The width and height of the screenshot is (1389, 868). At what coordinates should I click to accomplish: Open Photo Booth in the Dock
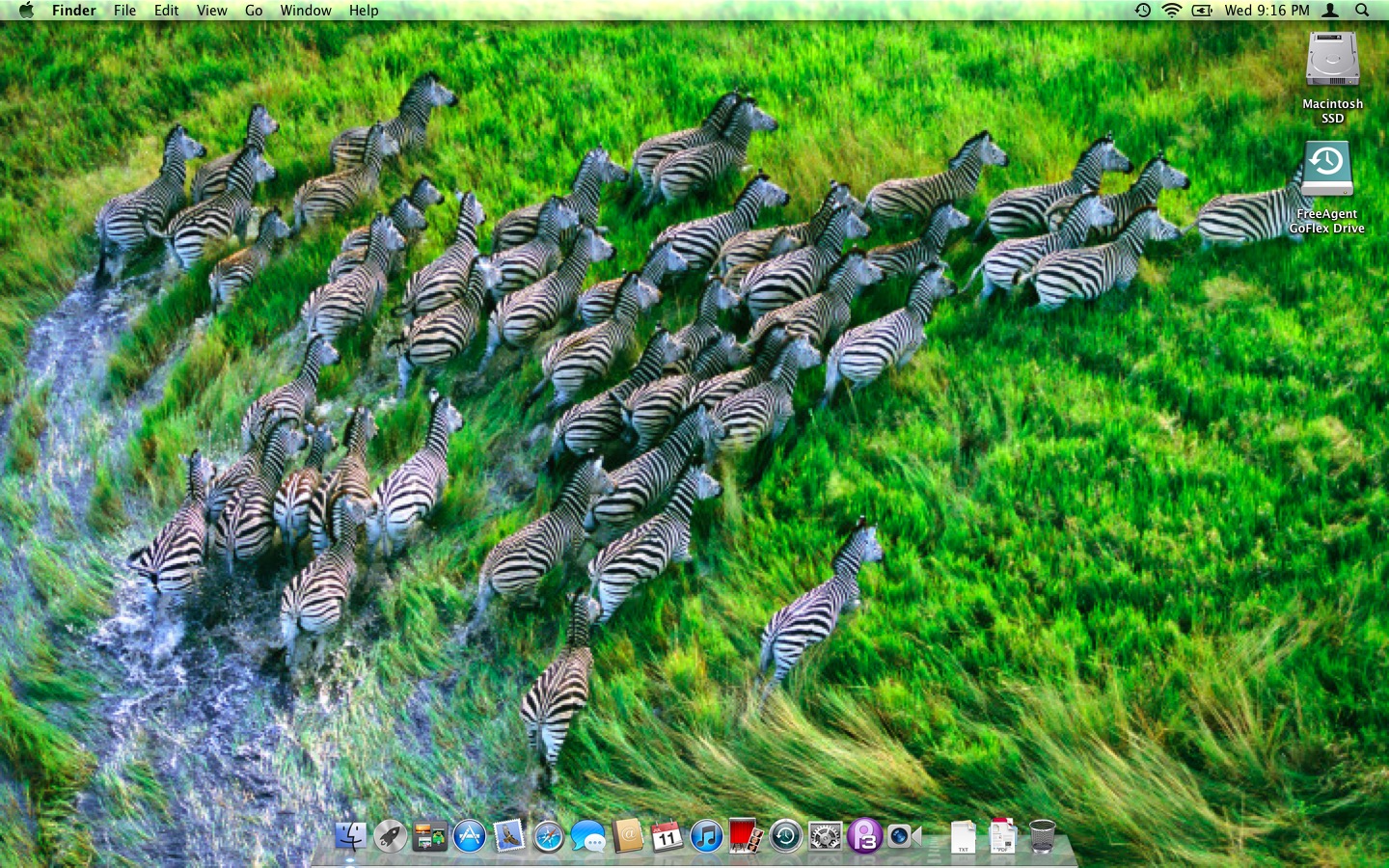pos(746,836)
